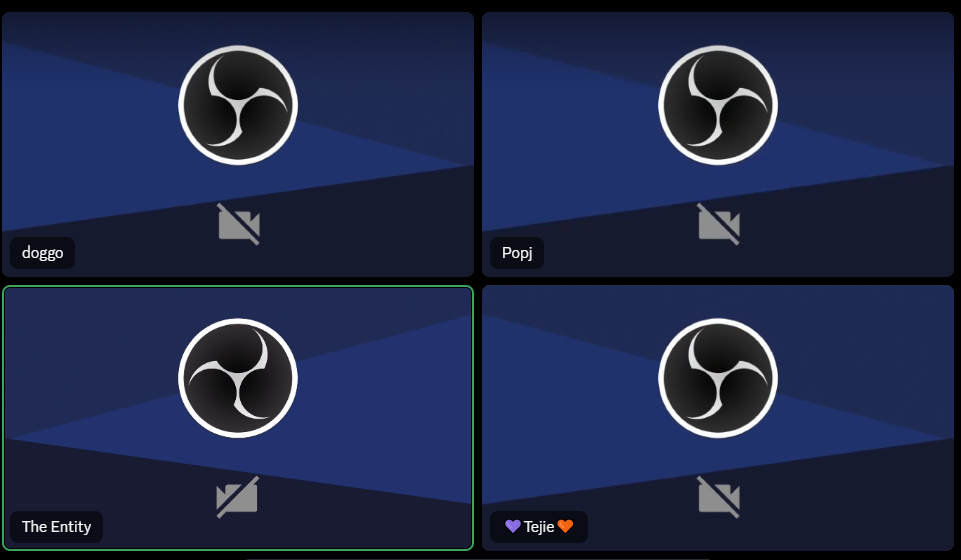The height and width of the screenshot is (560, 961).
Task: Click the orange heart after Tejie's name
Action: 565,526
